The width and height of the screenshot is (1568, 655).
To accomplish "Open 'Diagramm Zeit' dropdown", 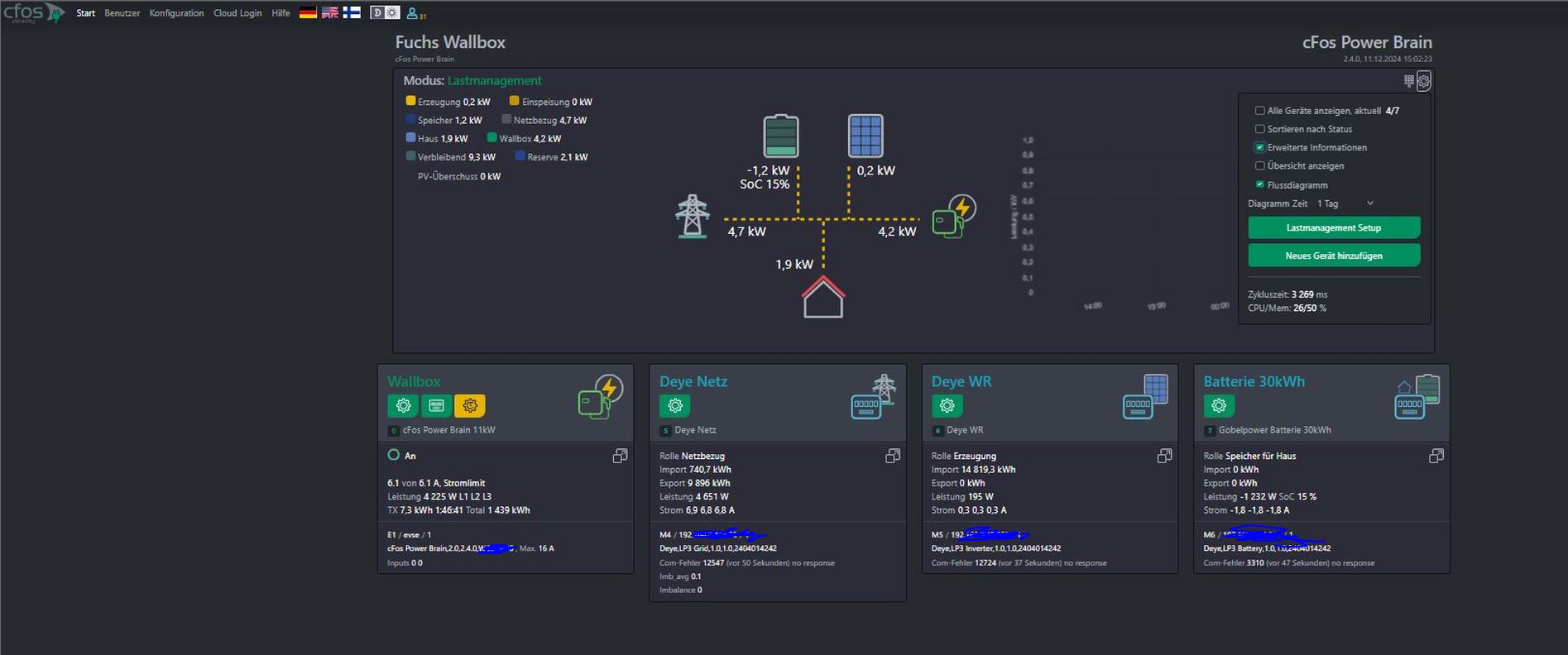I will (x=1345, y=203).
